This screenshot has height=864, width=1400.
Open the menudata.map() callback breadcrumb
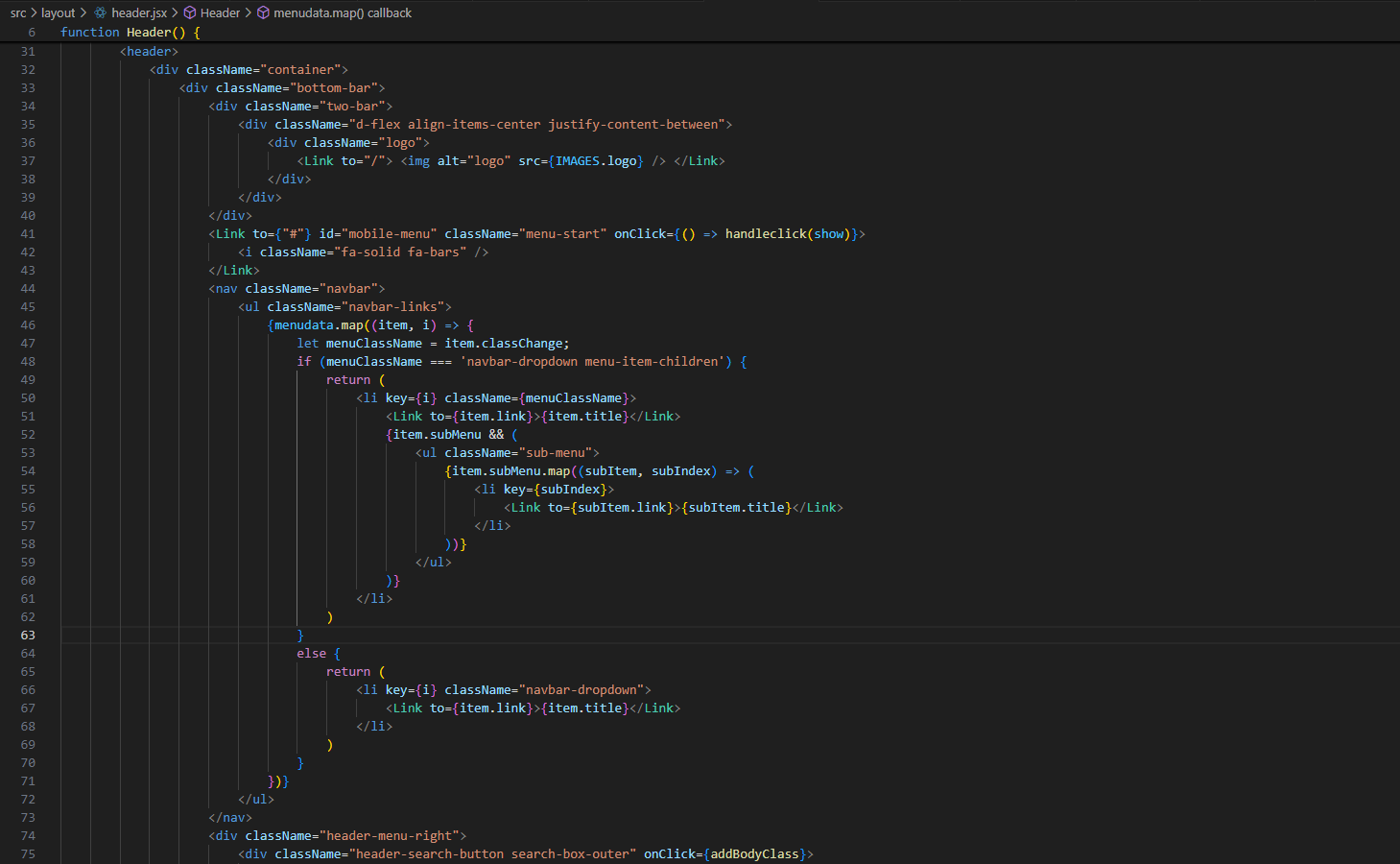(343, 12)
